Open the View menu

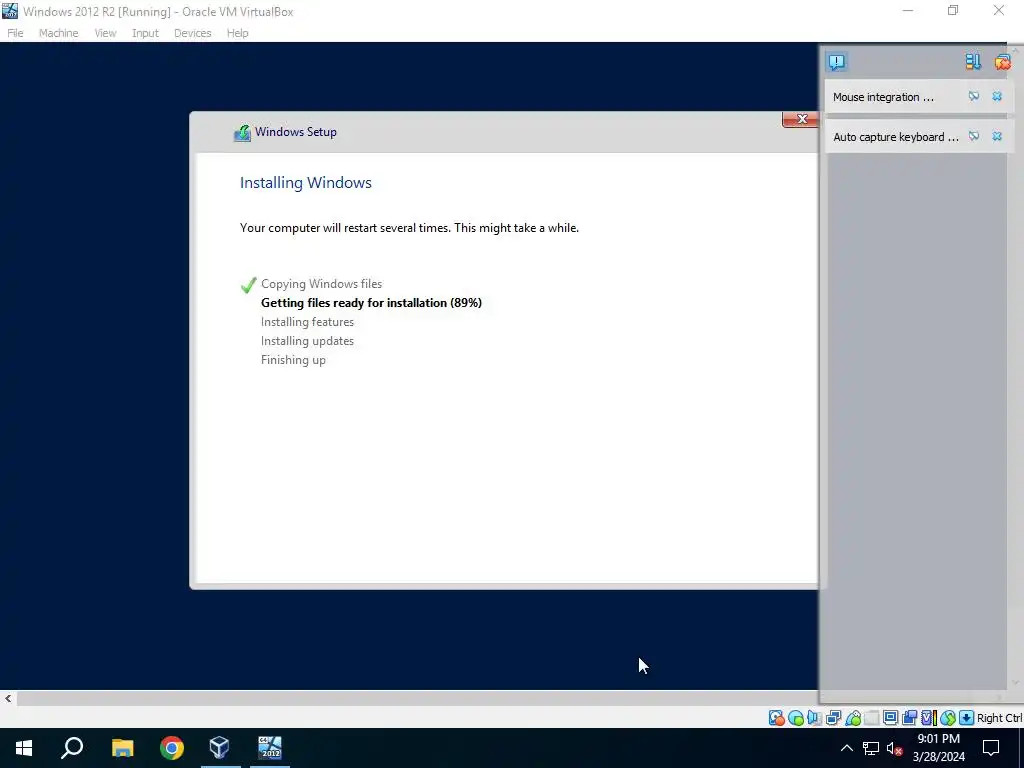coord(105,33)
